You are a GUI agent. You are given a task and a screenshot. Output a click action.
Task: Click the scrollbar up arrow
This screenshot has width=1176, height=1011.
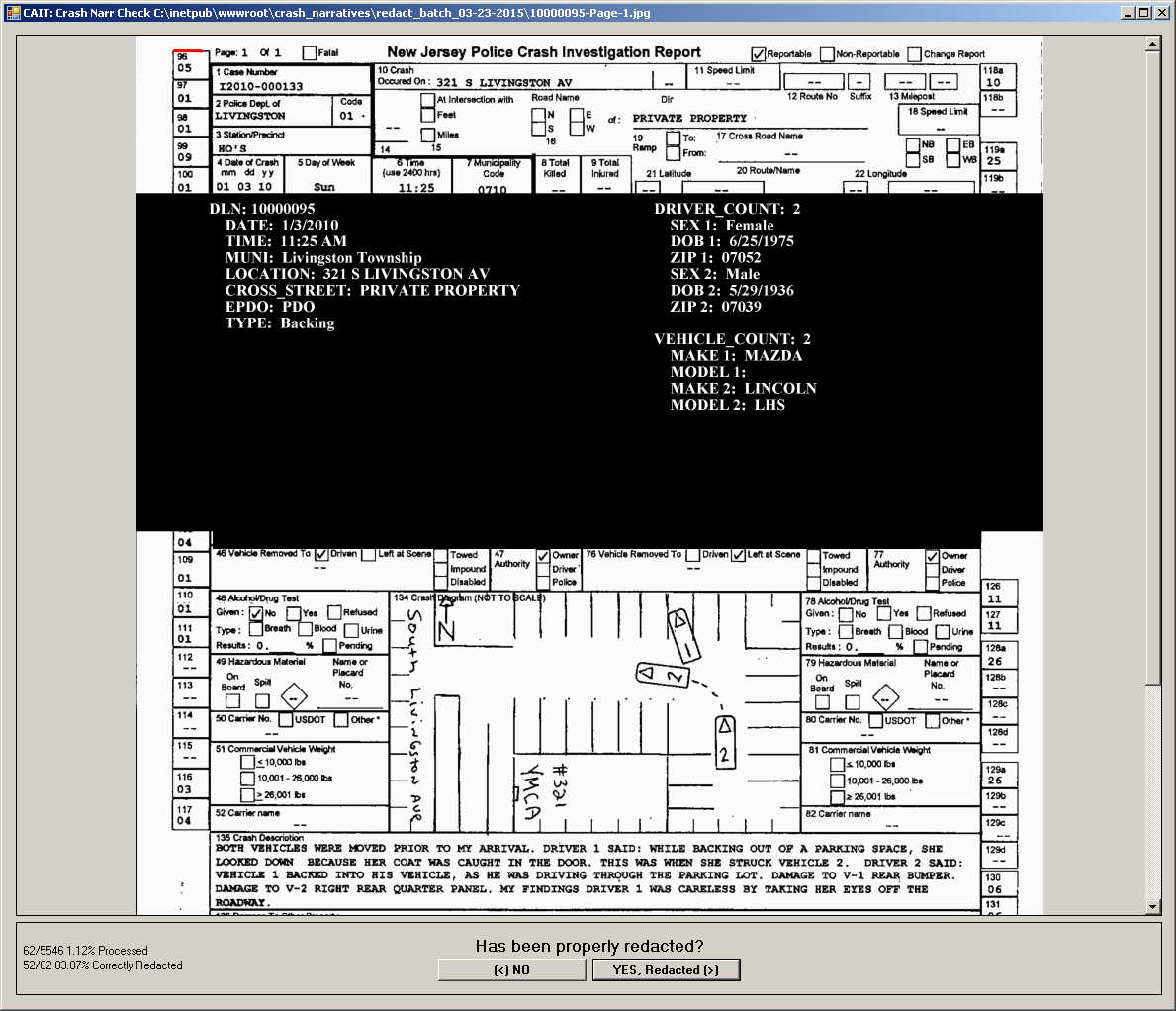(x=1152, y=44)
